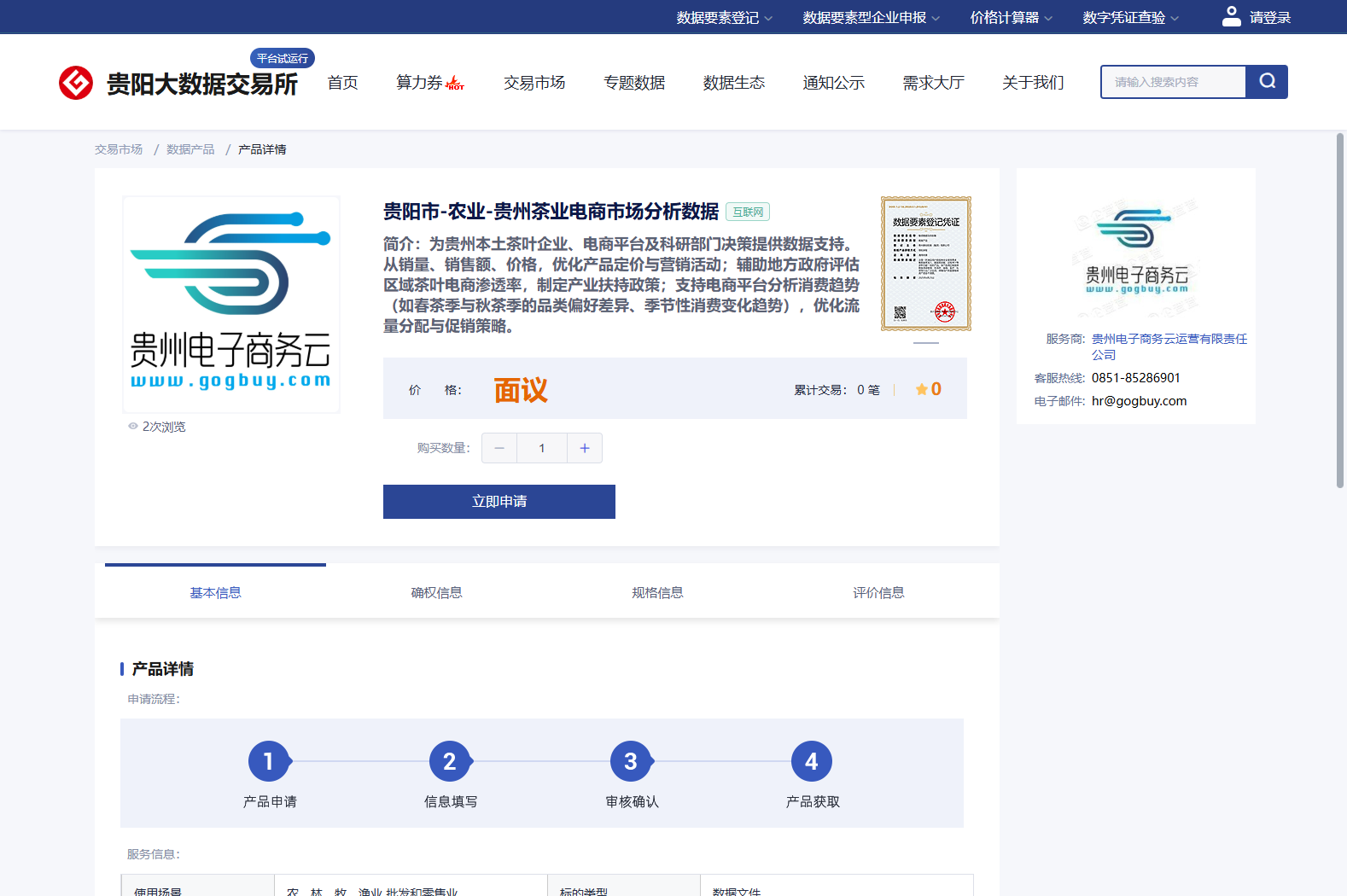Open the 通知公示 nav item
This screenshot has height=896, width=1347.
point(834,83)
